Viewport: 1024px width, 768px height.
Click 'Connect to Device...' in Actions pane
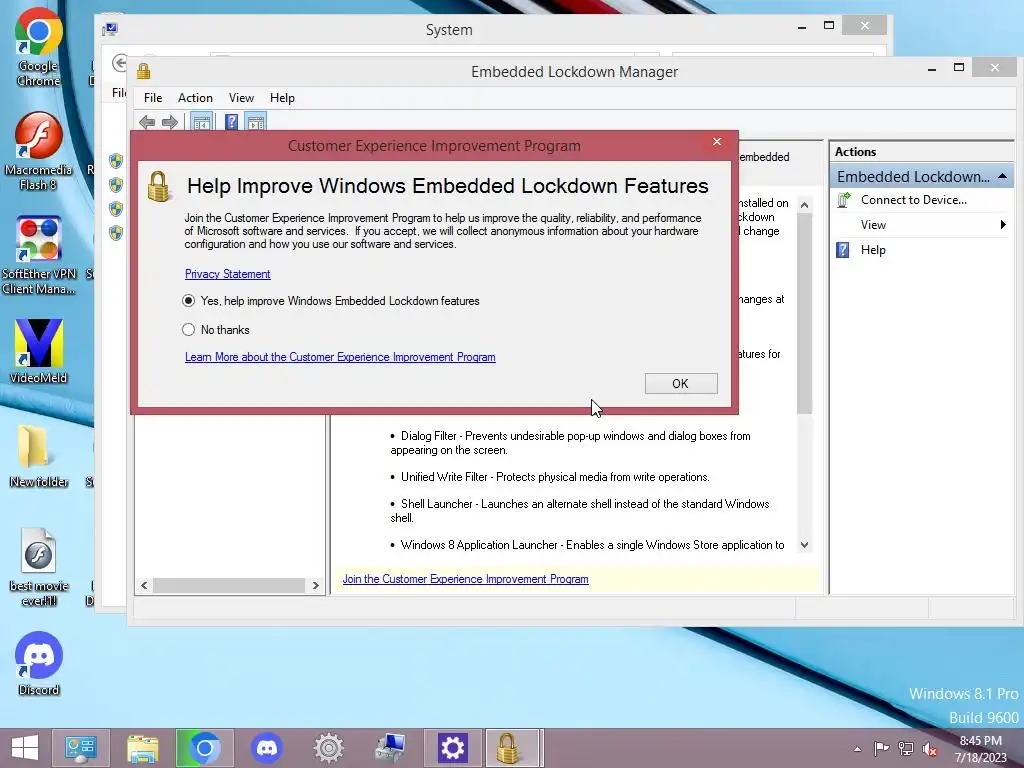coord(913,200)
